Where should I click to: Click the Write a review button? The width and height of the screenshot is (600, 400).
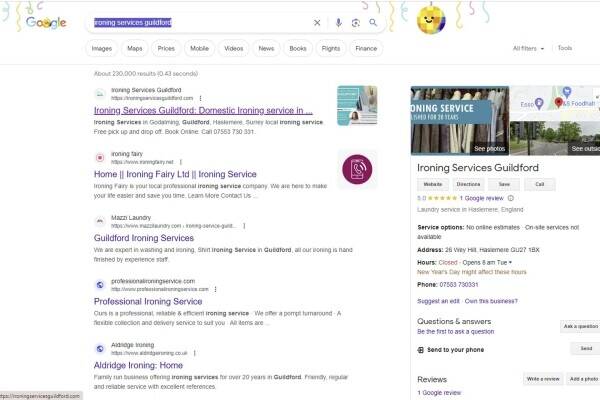pyautogui.click(x=543, y=379)
